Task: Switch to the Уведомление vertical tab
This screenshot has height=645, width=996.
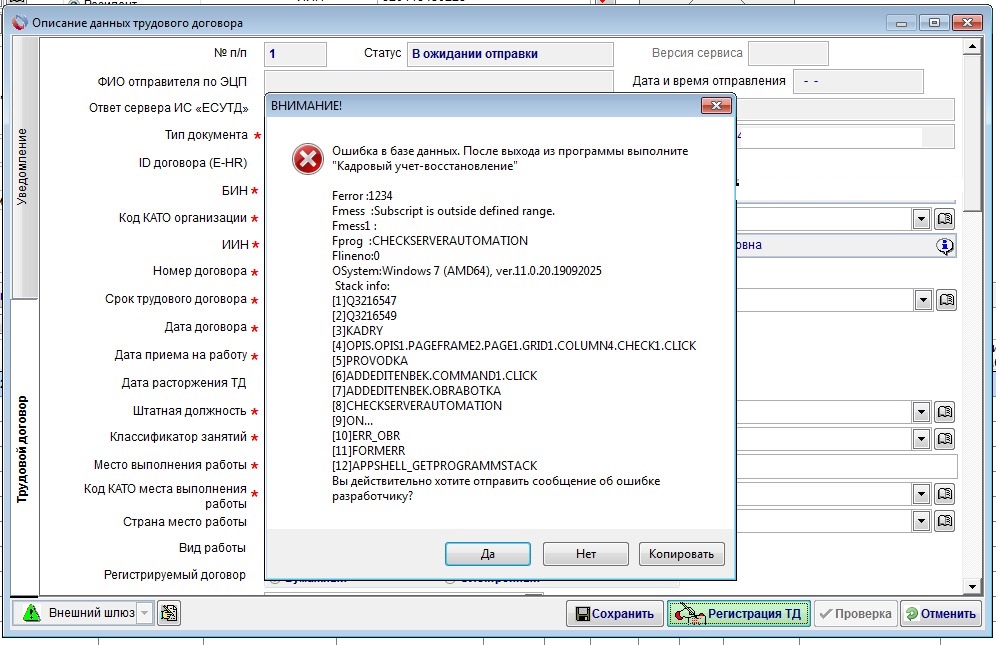Action: tap(24, 167)
